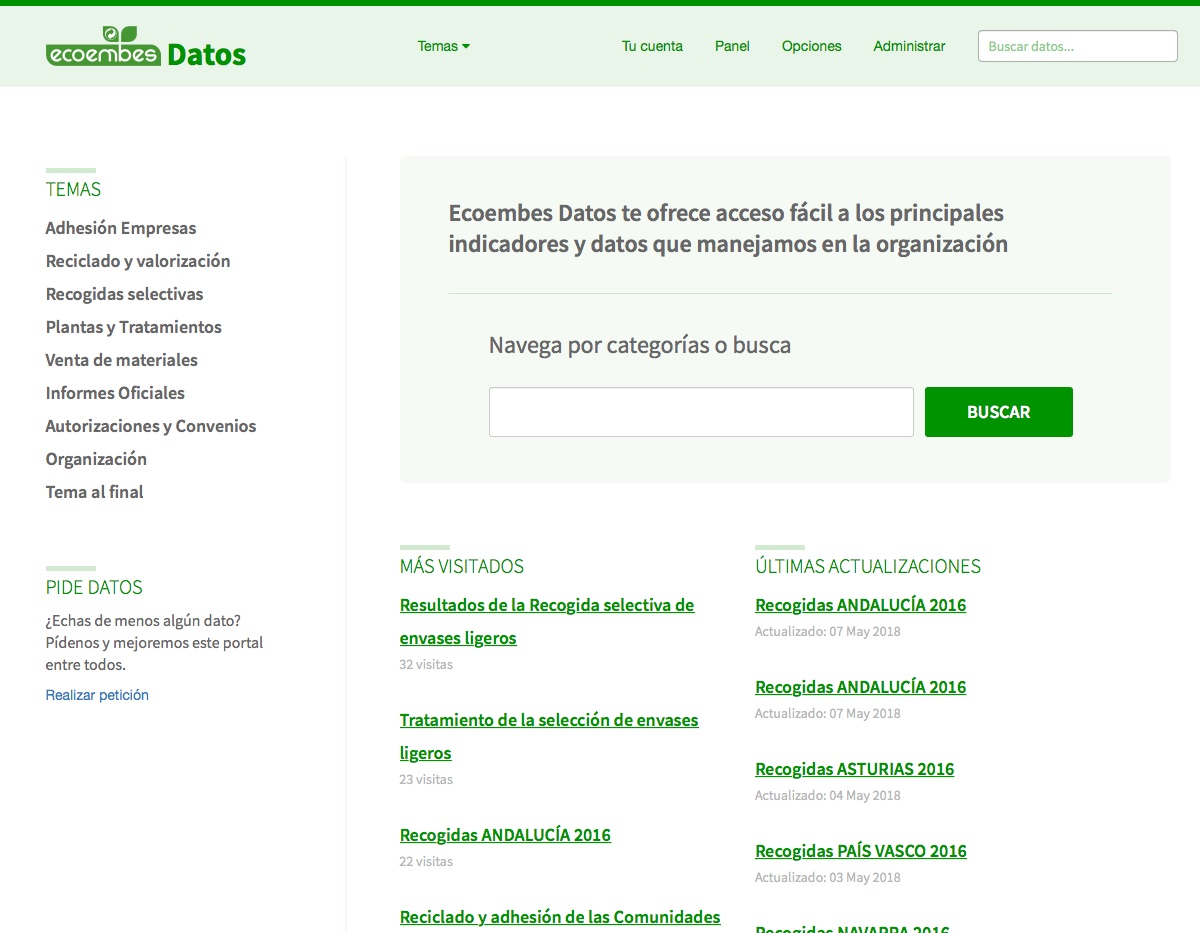Select Administrar in the header
The image size is (1200, 933).
[x=909, y=46]
